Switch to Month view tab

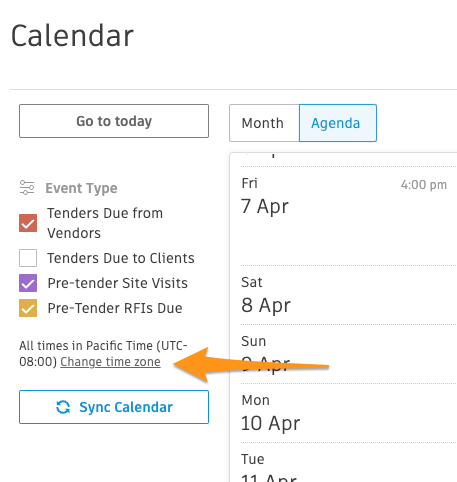click(264, 123)
